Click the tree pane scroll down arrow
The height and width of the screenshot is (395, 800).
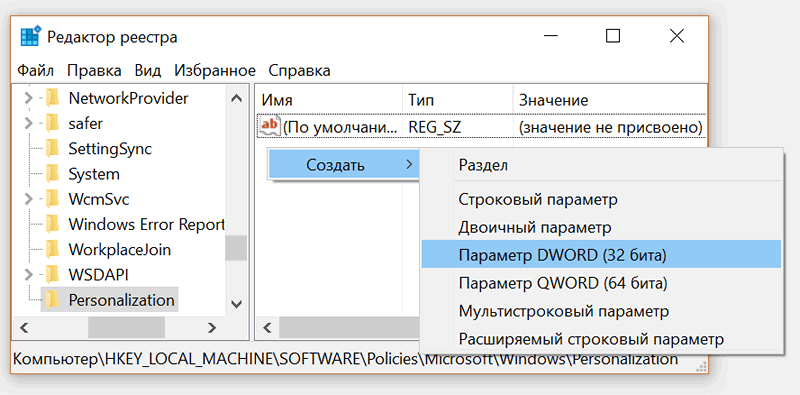click(236, 304)
